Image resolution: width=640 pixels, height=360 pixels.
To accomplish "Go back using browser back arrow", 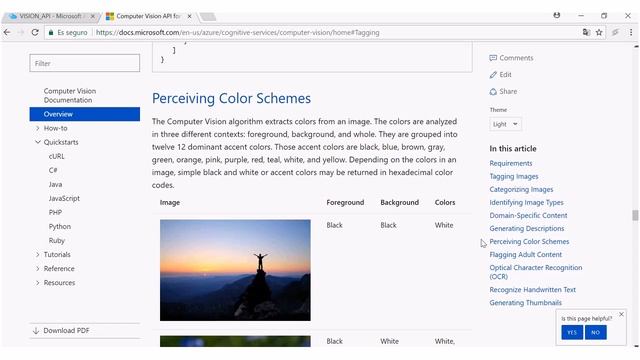I will (x=7, y=32).
